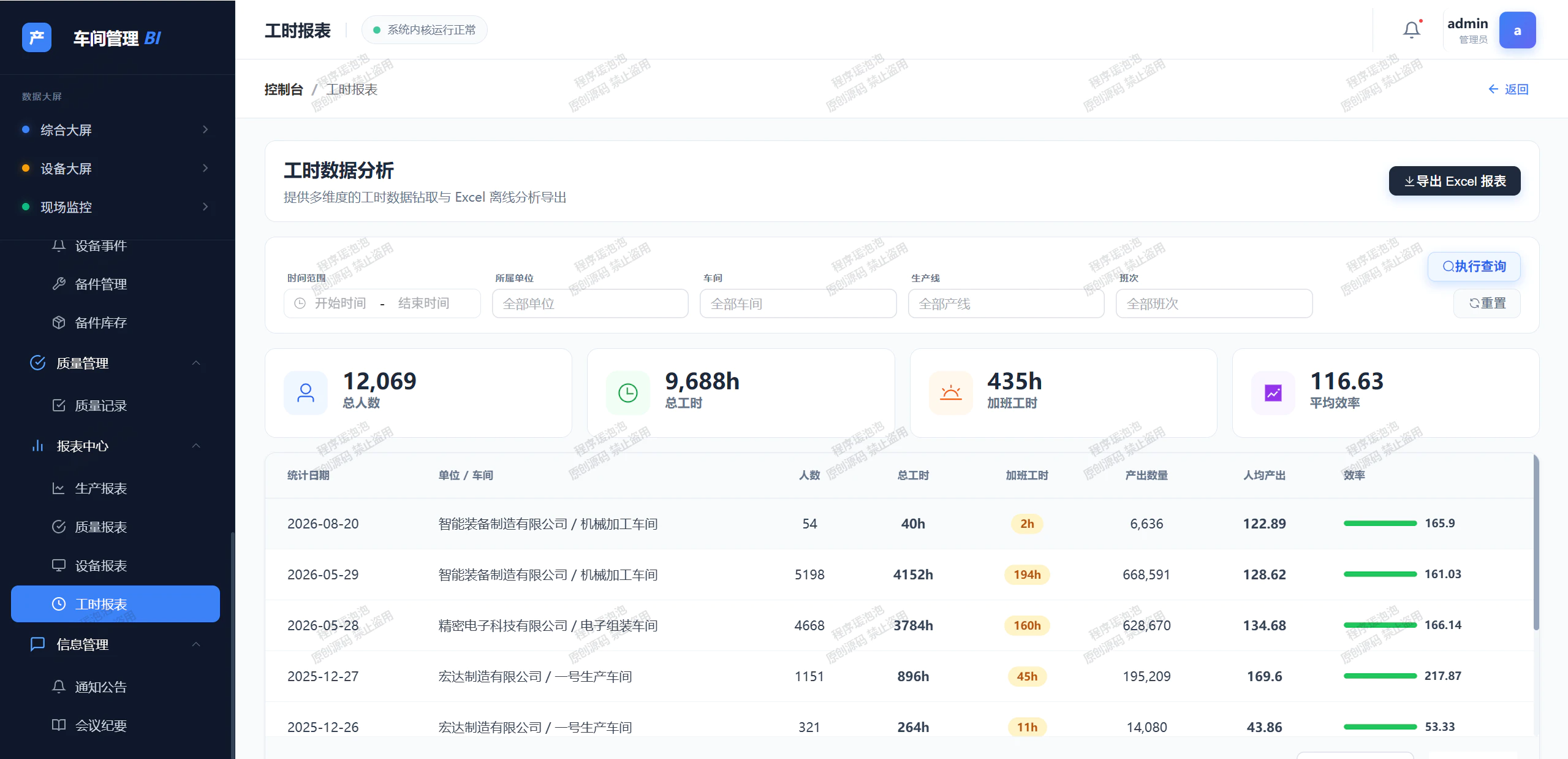Click the 会议纪要 menu item
The image size is (1568, 759).
click(115, 725)
